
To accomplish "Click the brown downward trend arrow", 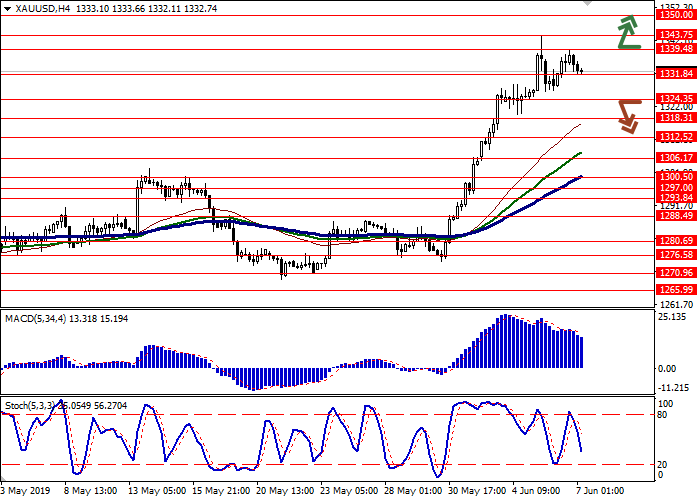I will pyautogui.click(x=628, y=115).
